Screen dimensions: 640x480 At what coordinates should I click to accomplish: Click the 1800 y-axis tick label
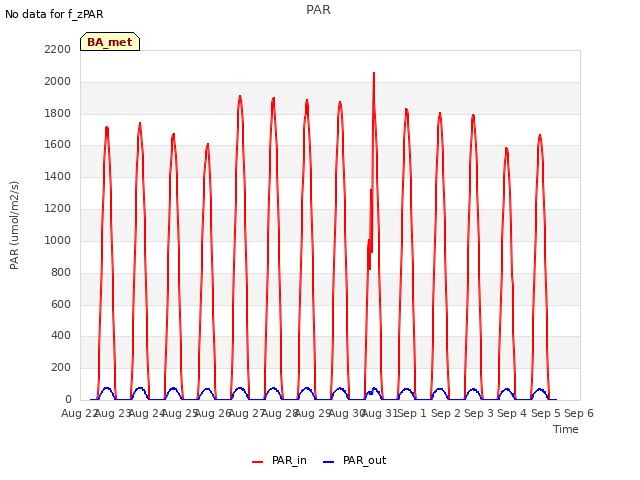click(x=58, y=113)
